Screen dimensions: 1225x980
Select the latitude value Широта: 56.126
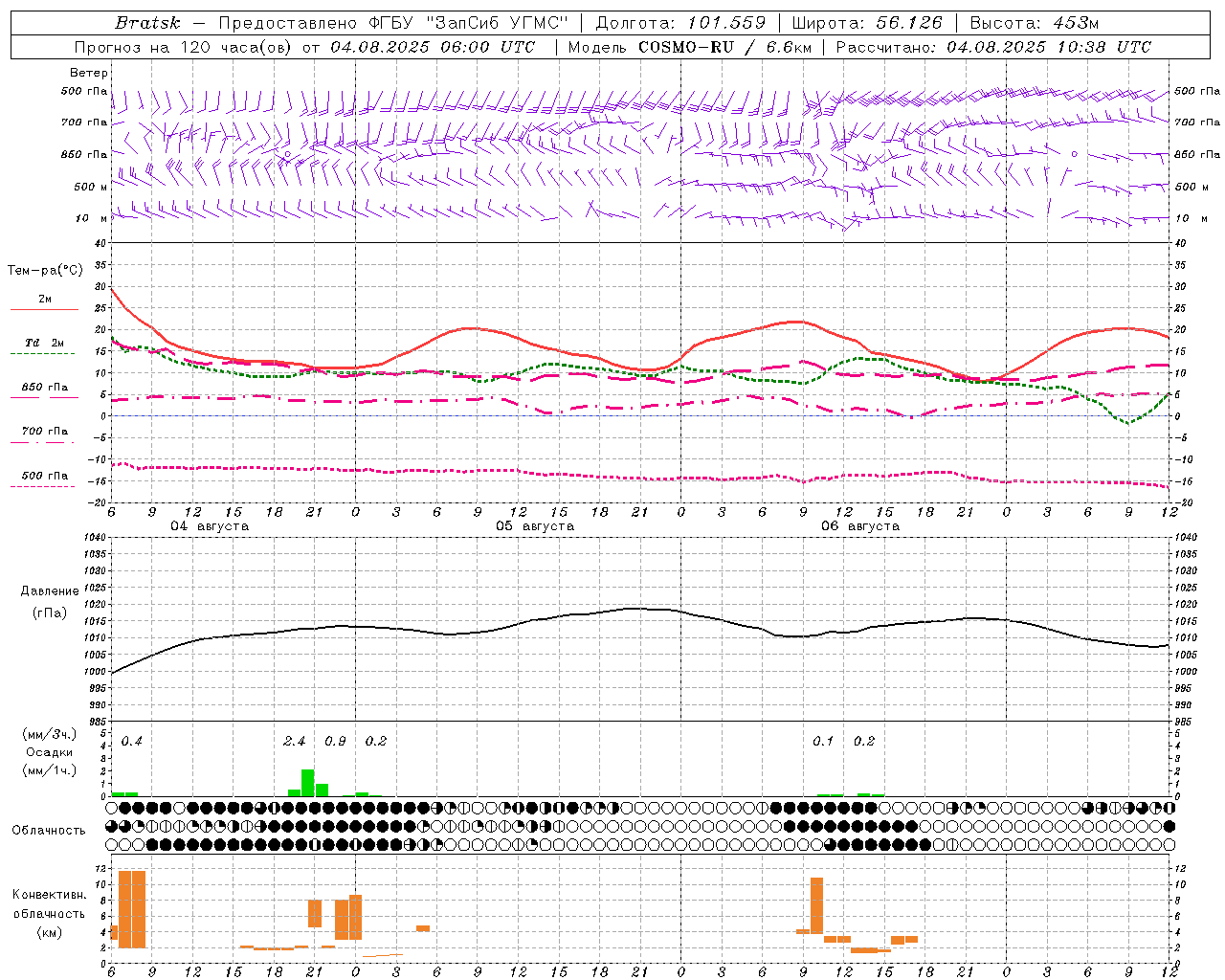tap(867, 23)
